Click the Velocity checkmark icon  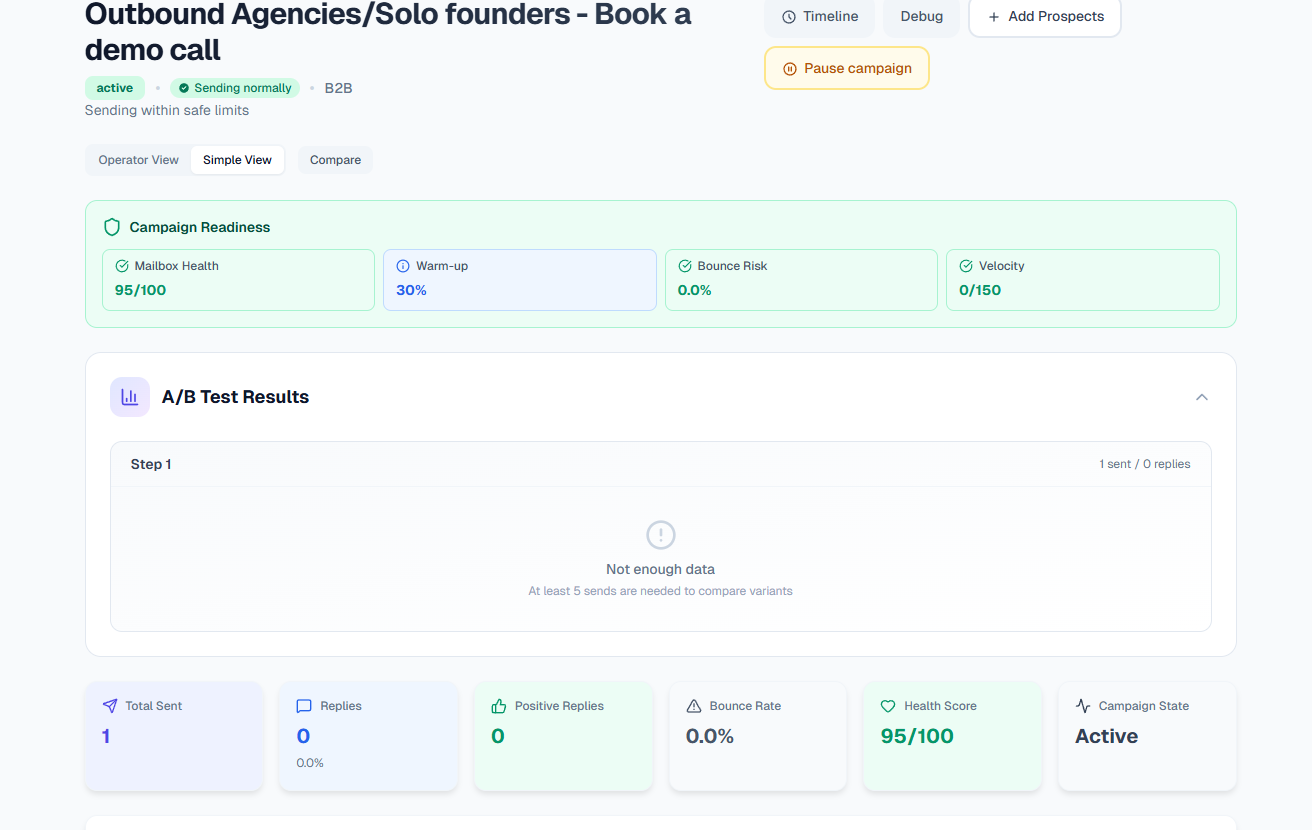coord(966,265)
